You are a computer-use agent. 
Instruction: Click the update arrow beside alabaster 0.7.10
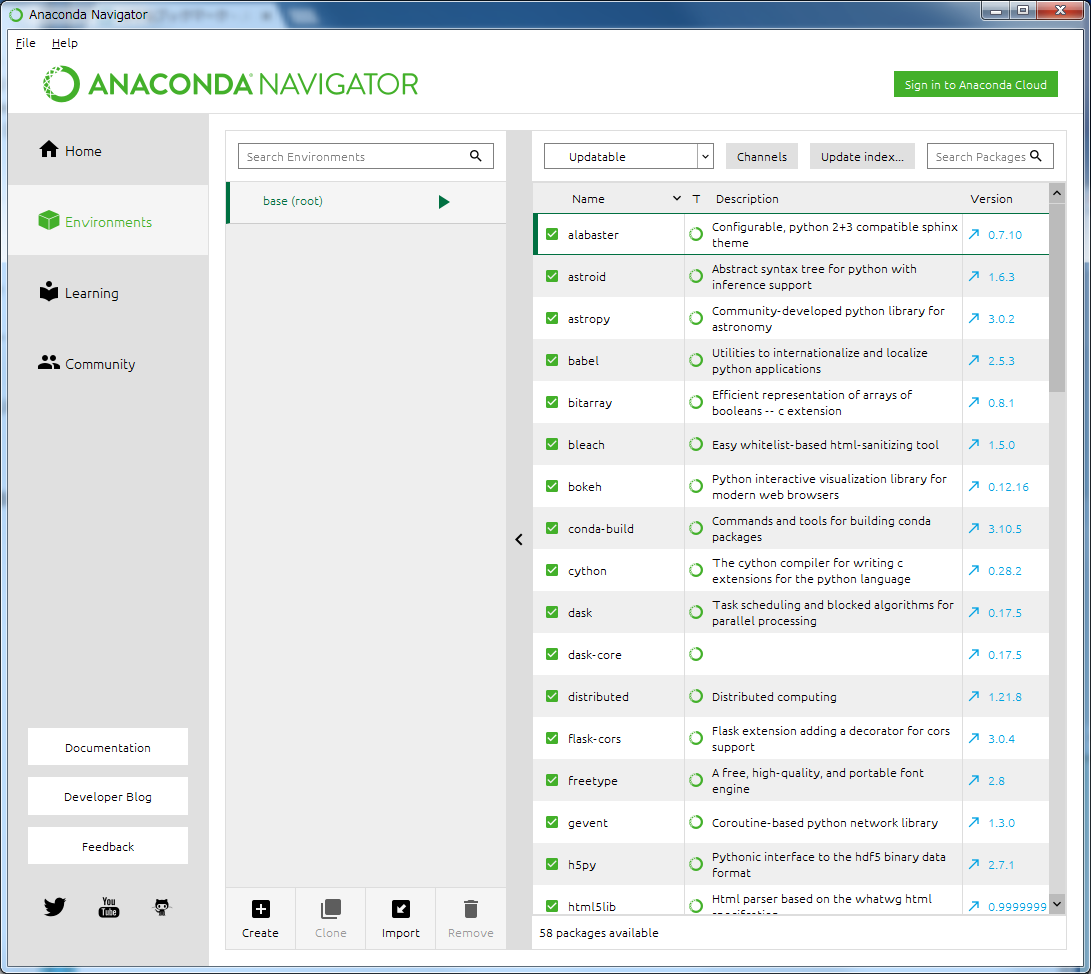(x=974, y=234)
